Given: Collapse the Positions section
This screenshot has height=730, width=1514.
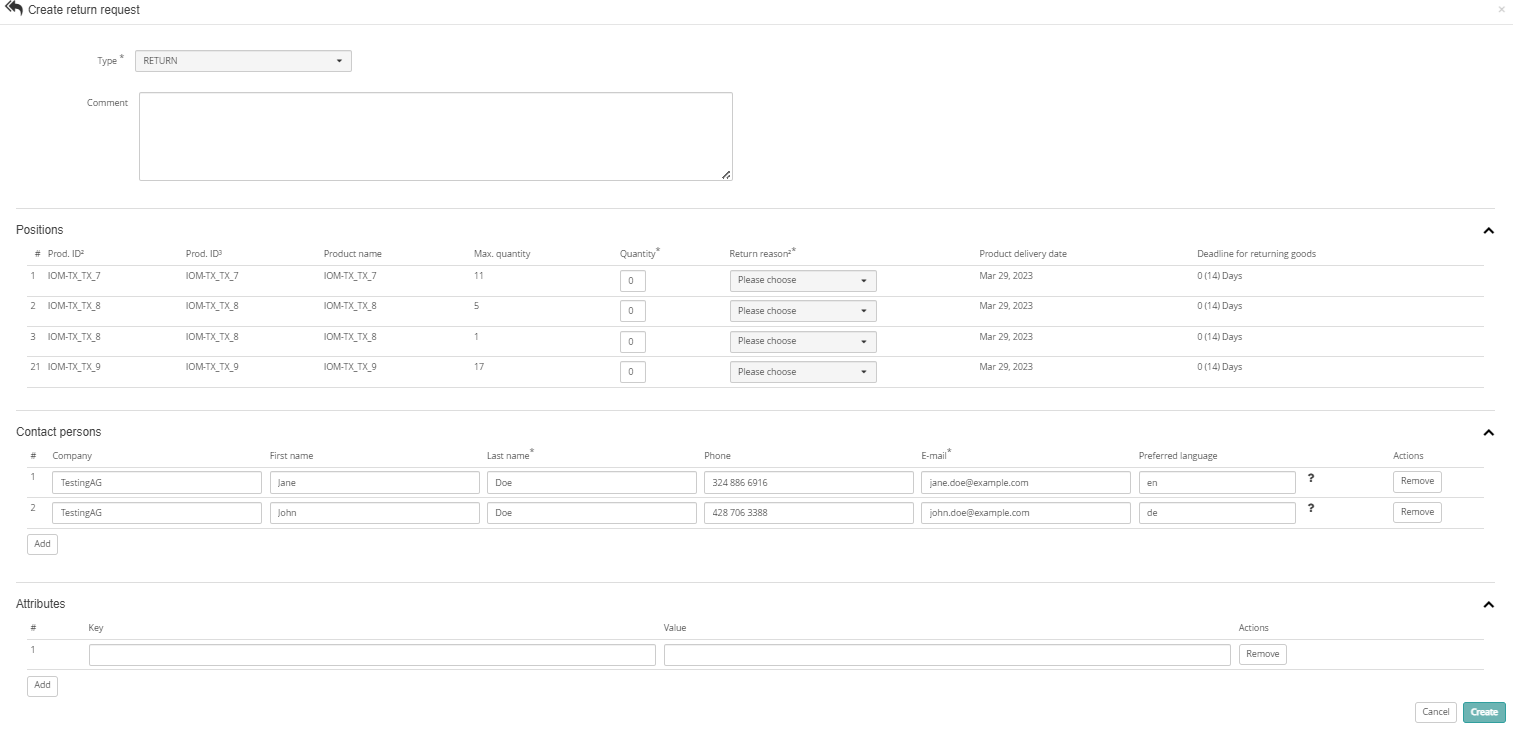Looking at the screenshot, I should 1488,230.
